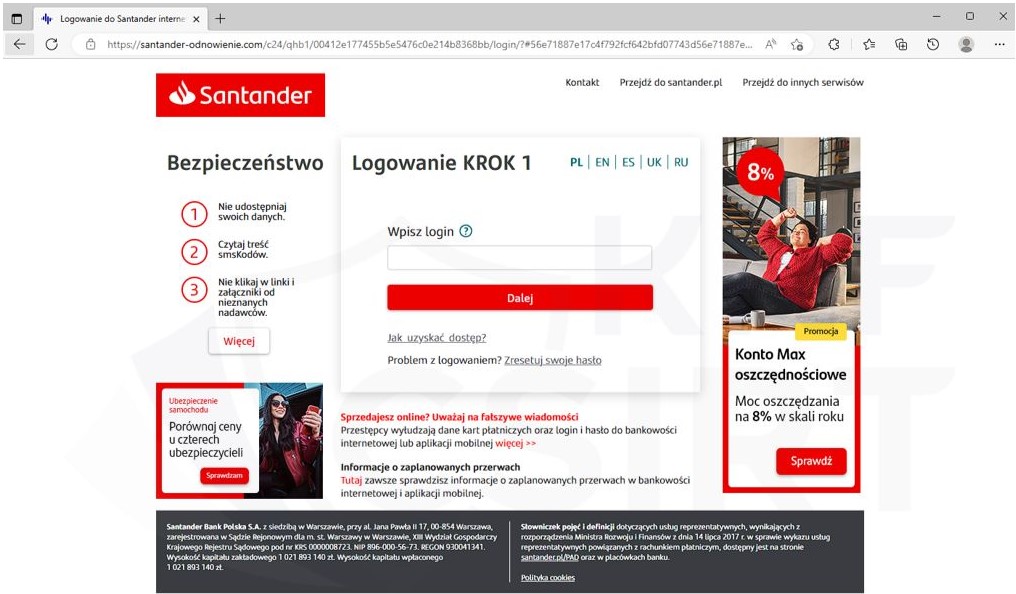The height and width of the screenshot is (594, 1016).
Task: Open a new tab with plus button
Action: point(220,19)
